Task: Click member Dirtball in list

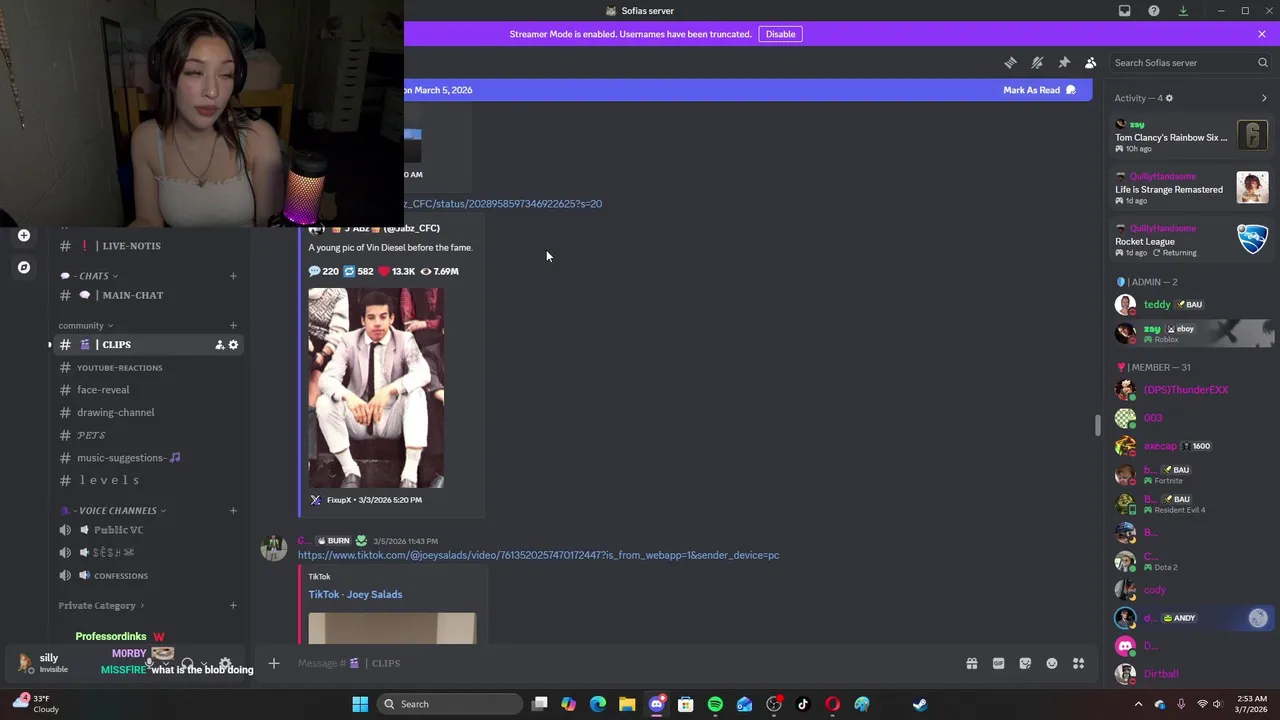Action: pyautogui.click(x=1191, y=674)
